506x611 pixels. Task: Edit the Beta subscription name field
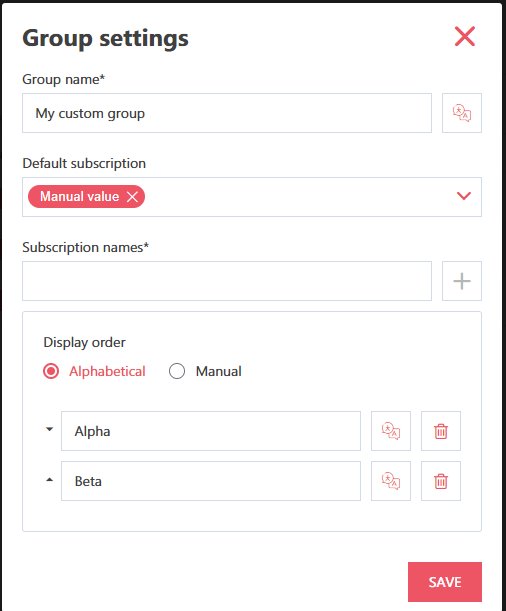pos(211,481)
